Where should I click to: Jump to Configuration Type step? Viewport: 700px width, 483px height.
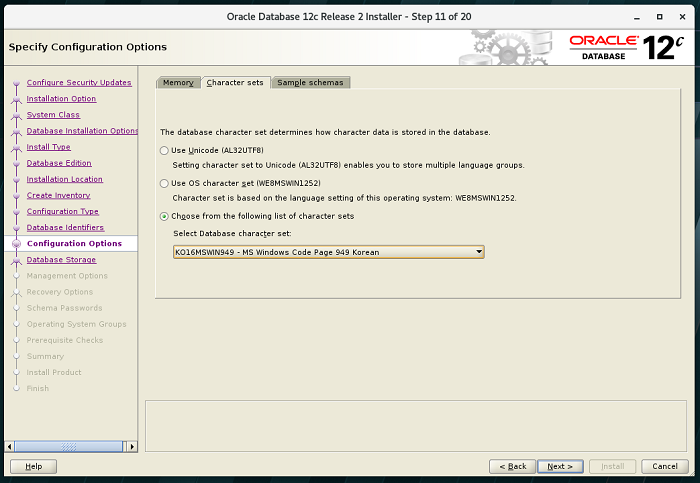pyautogui.click(x=62, y=211)
